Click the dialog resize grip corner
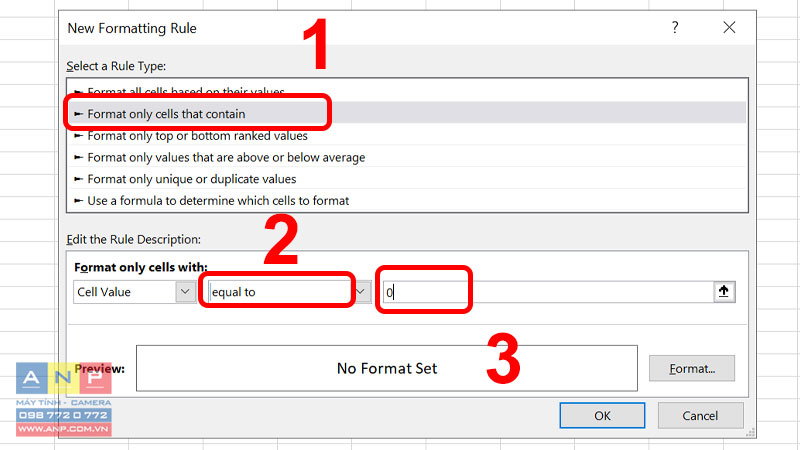Viewport: 800px width, 450px height. click(x=750, y=433)
